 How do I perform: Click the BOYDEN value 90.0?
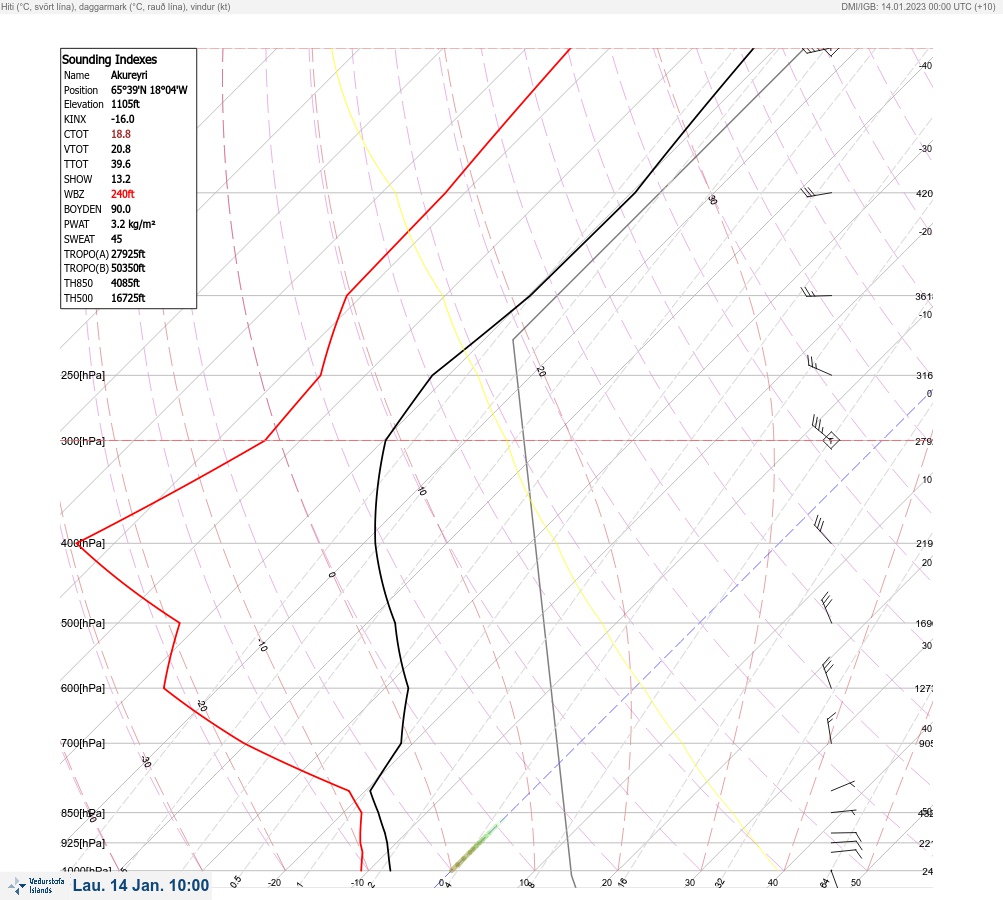point(121,209)
